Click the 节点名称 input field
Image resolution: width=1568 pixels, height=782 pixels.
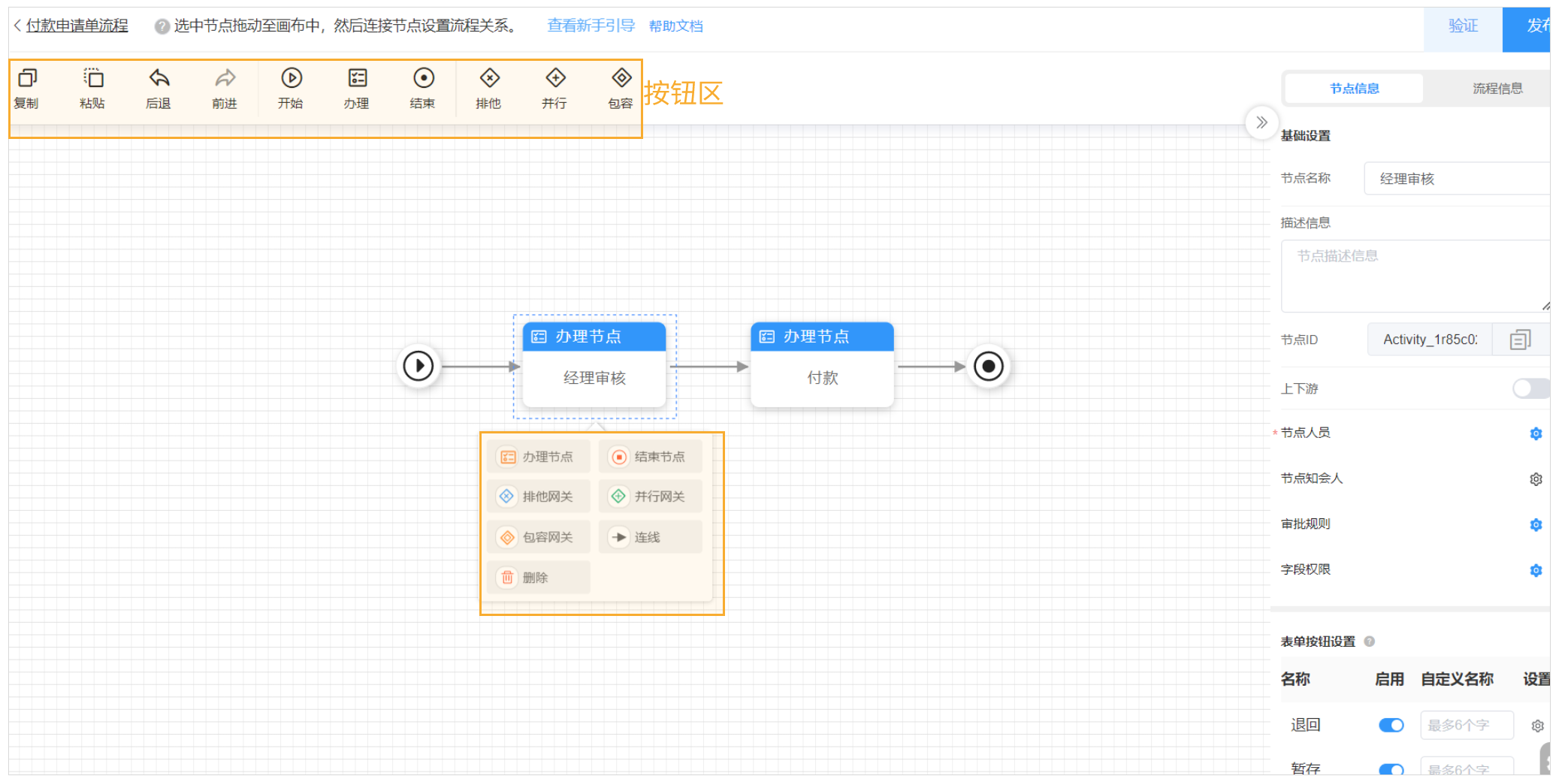1455,179
